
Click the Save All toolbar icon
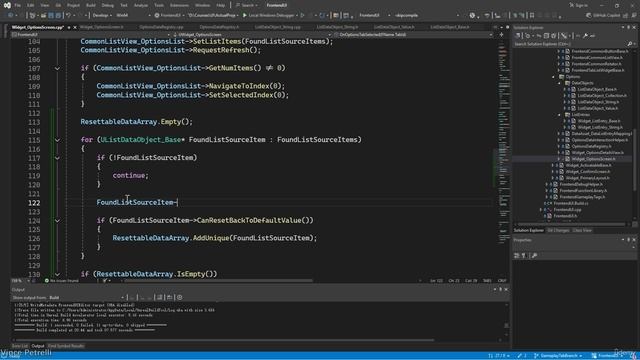pos(58,15)
